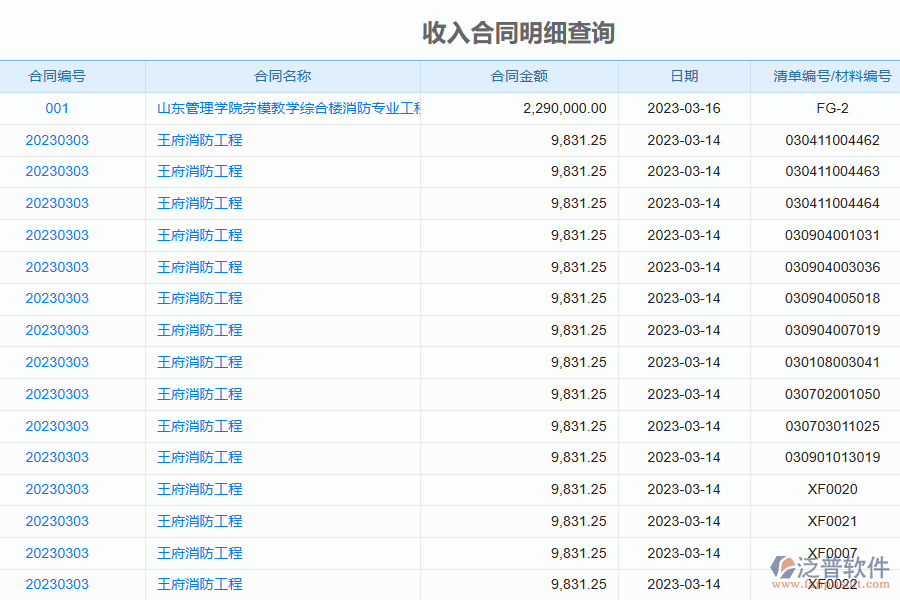Click 王府消防工程 in the XF0007 row
The width and height of the screenshot is (900, 600).
coord(198,553)
